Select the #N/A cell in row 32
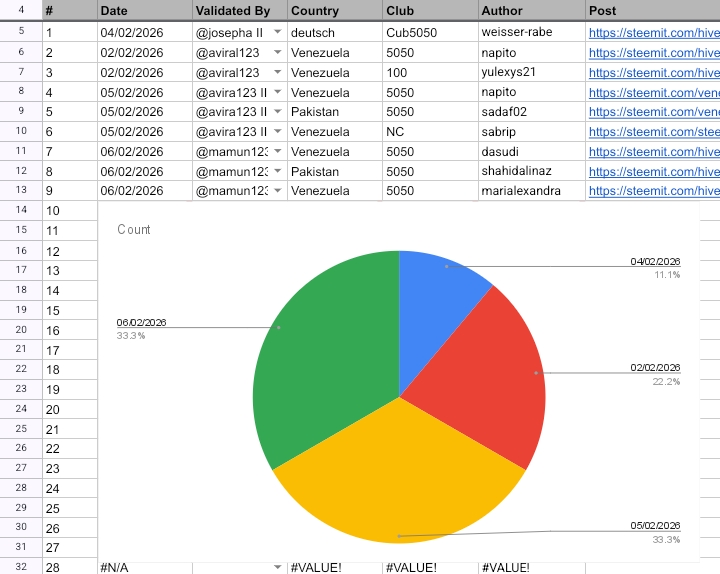Screen dimensions: 720x574 click(x=145, y=568)
